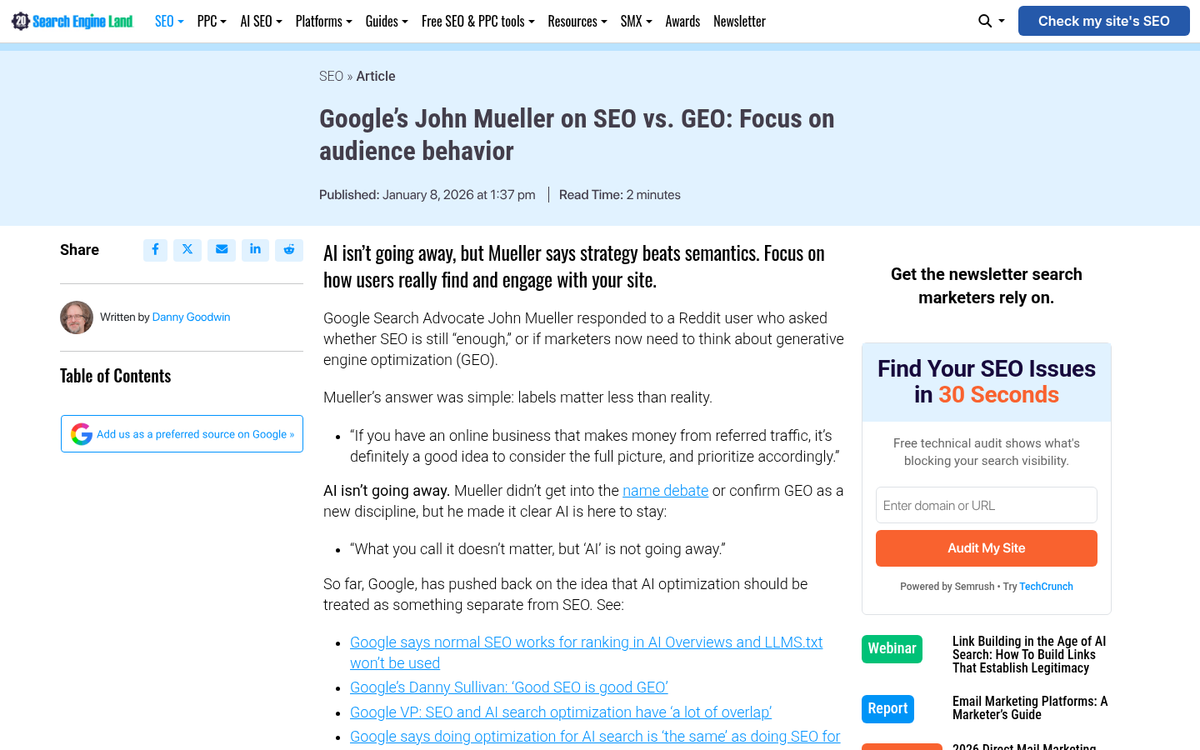Image resolution: width=1200 pixels, height=750 pixels.
Task: Follow the 'name debate' link
Action: point(665,490)
